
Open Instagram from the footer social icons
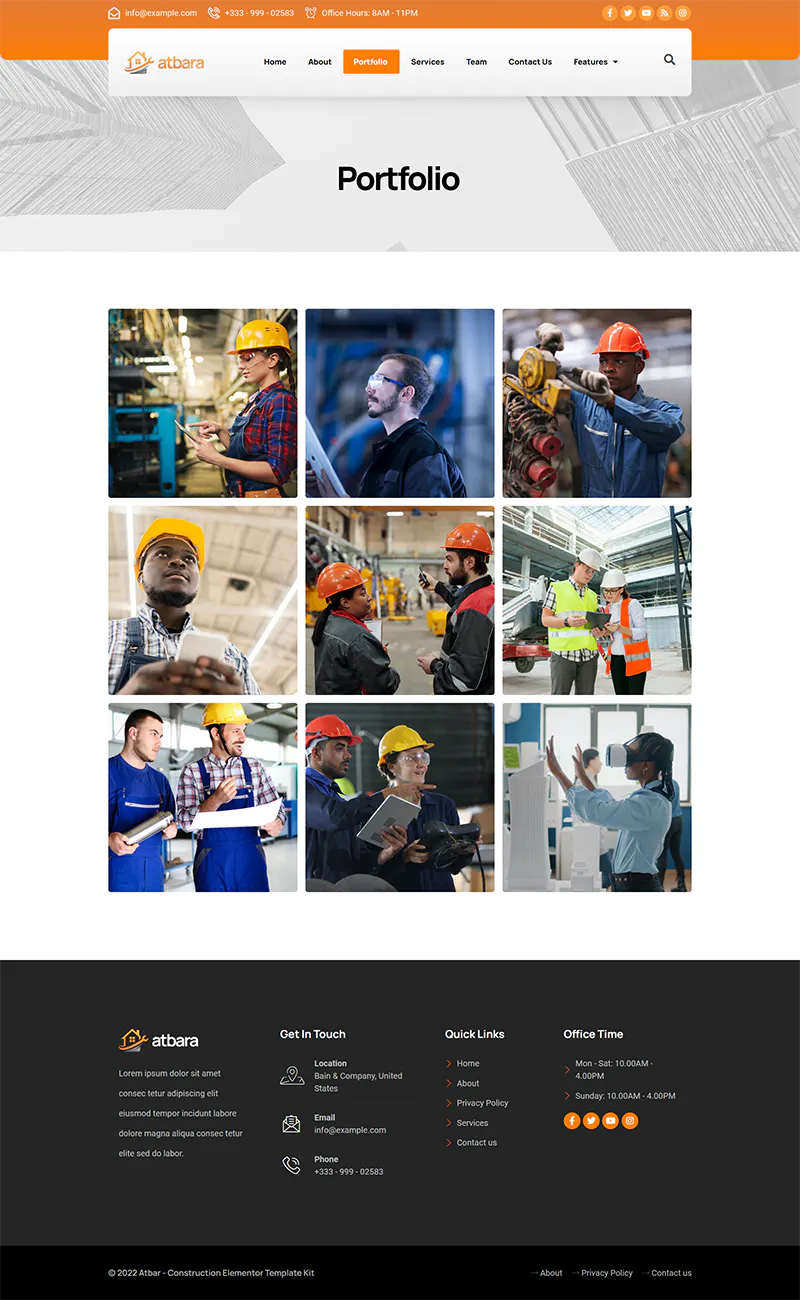click(x=630, y=1121)
